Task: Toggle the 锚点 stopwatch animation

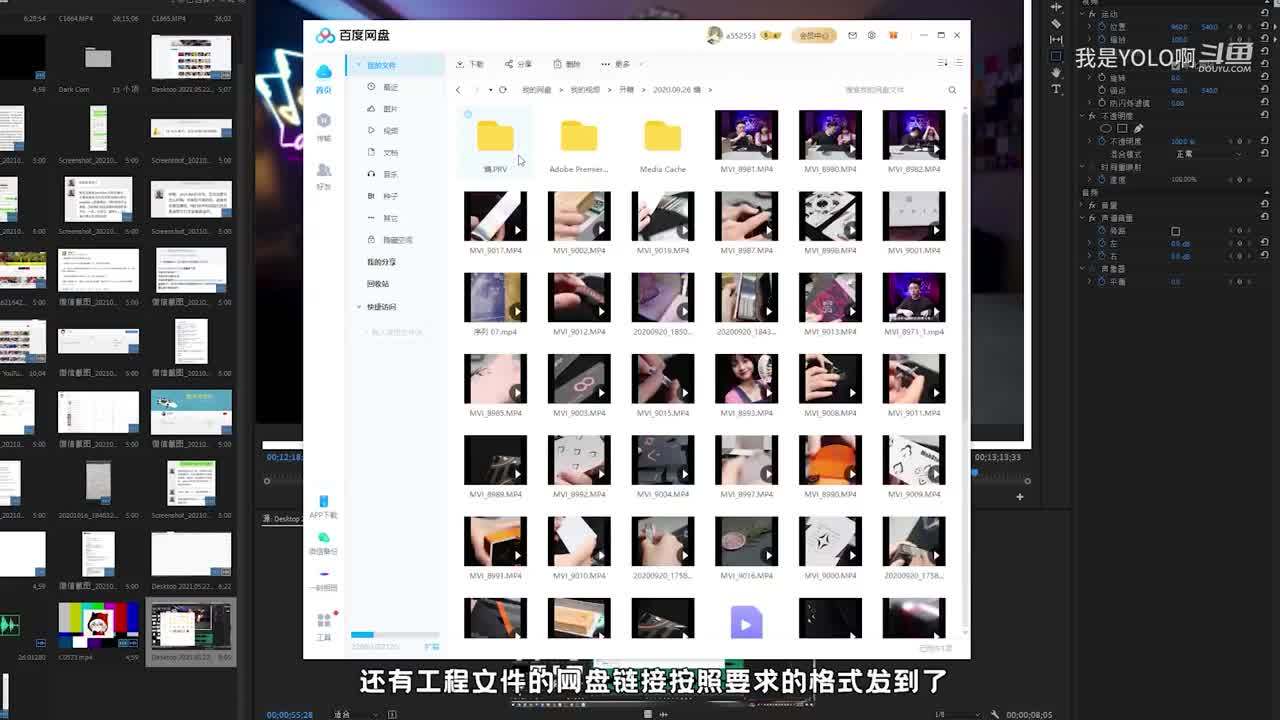Action: click(x=1102, y=90)
